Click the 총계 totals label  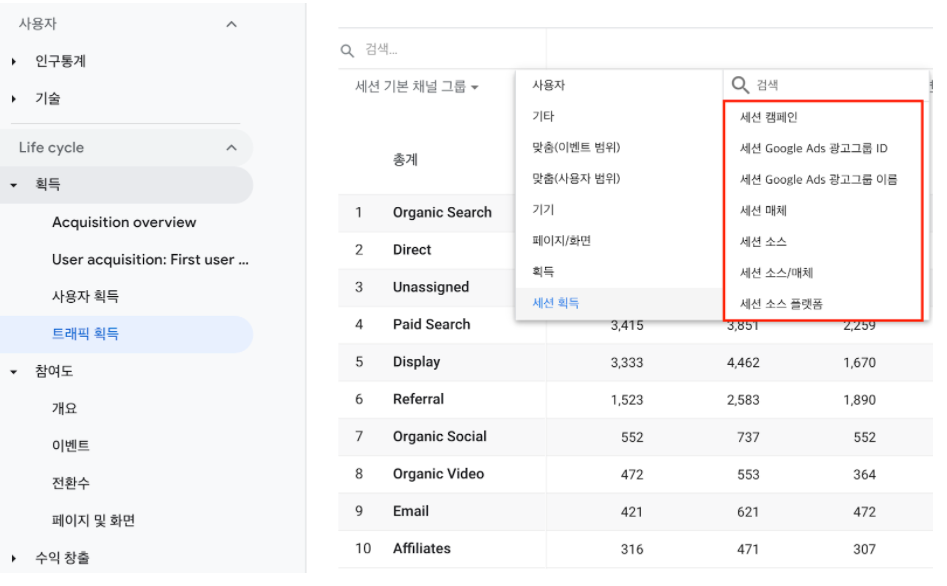point(405,159)
